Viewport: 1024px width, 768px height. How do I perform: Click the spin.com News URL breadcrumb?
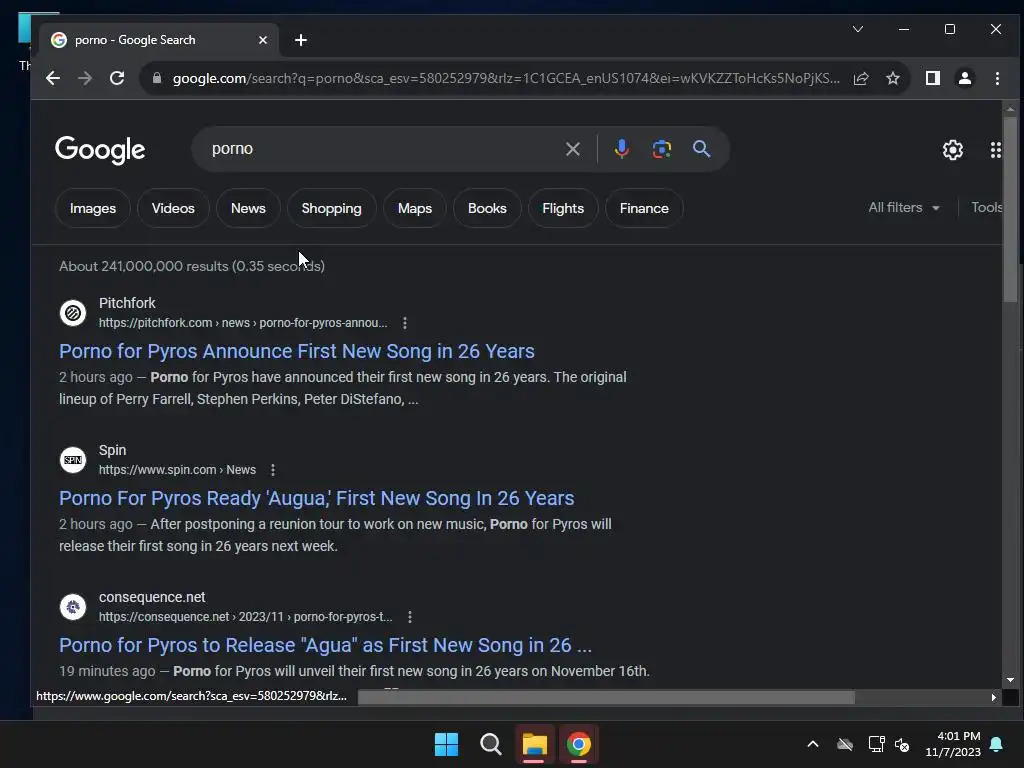coord(177,470)
